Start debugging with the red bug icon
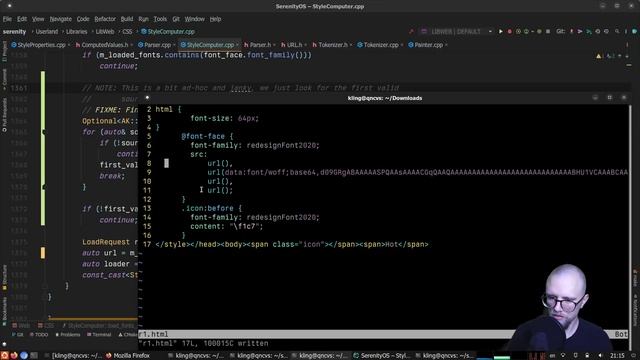 point(509,31)
